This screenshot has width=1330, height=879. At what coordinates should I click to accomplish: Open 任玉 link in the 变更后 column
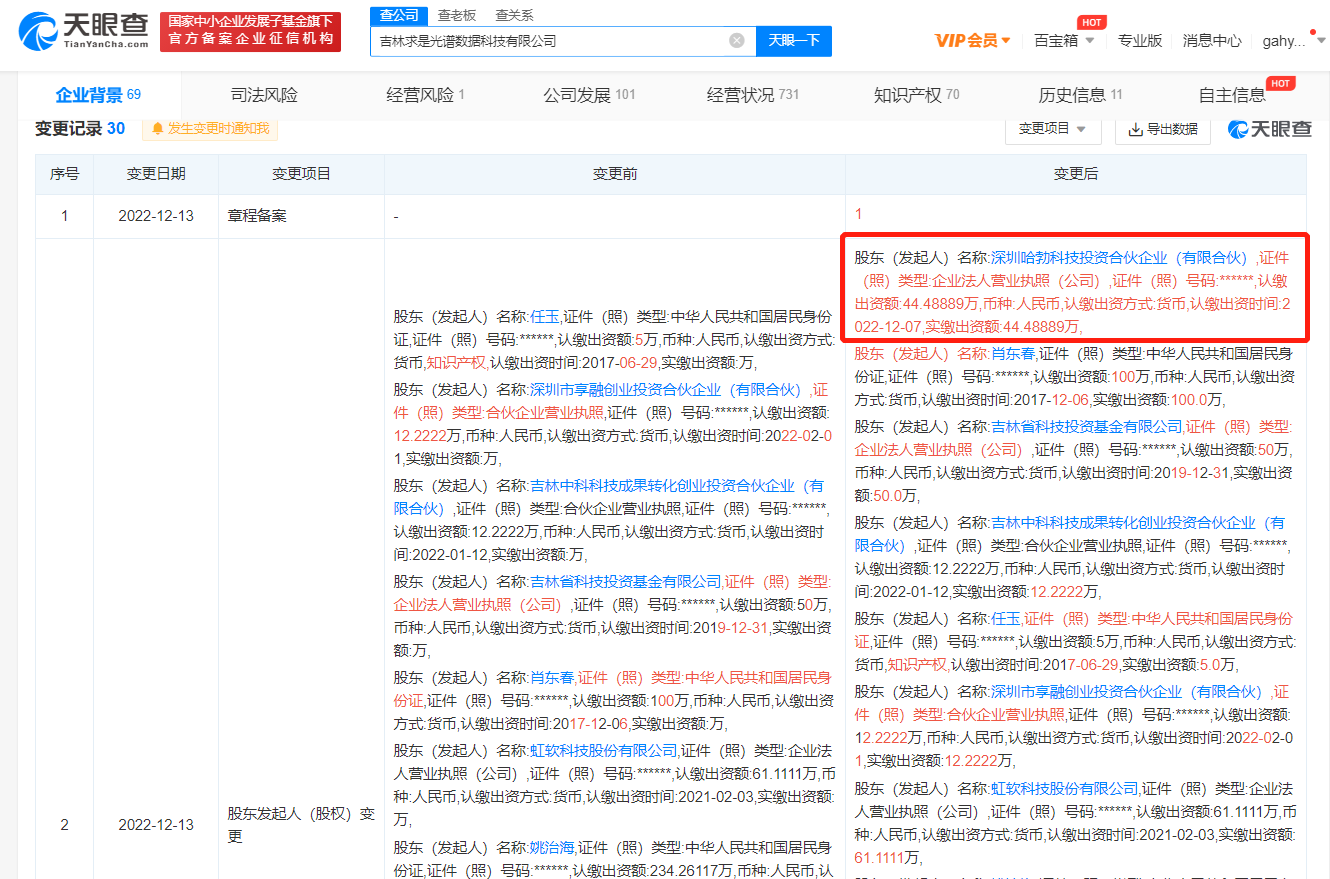pos(1006,619)
